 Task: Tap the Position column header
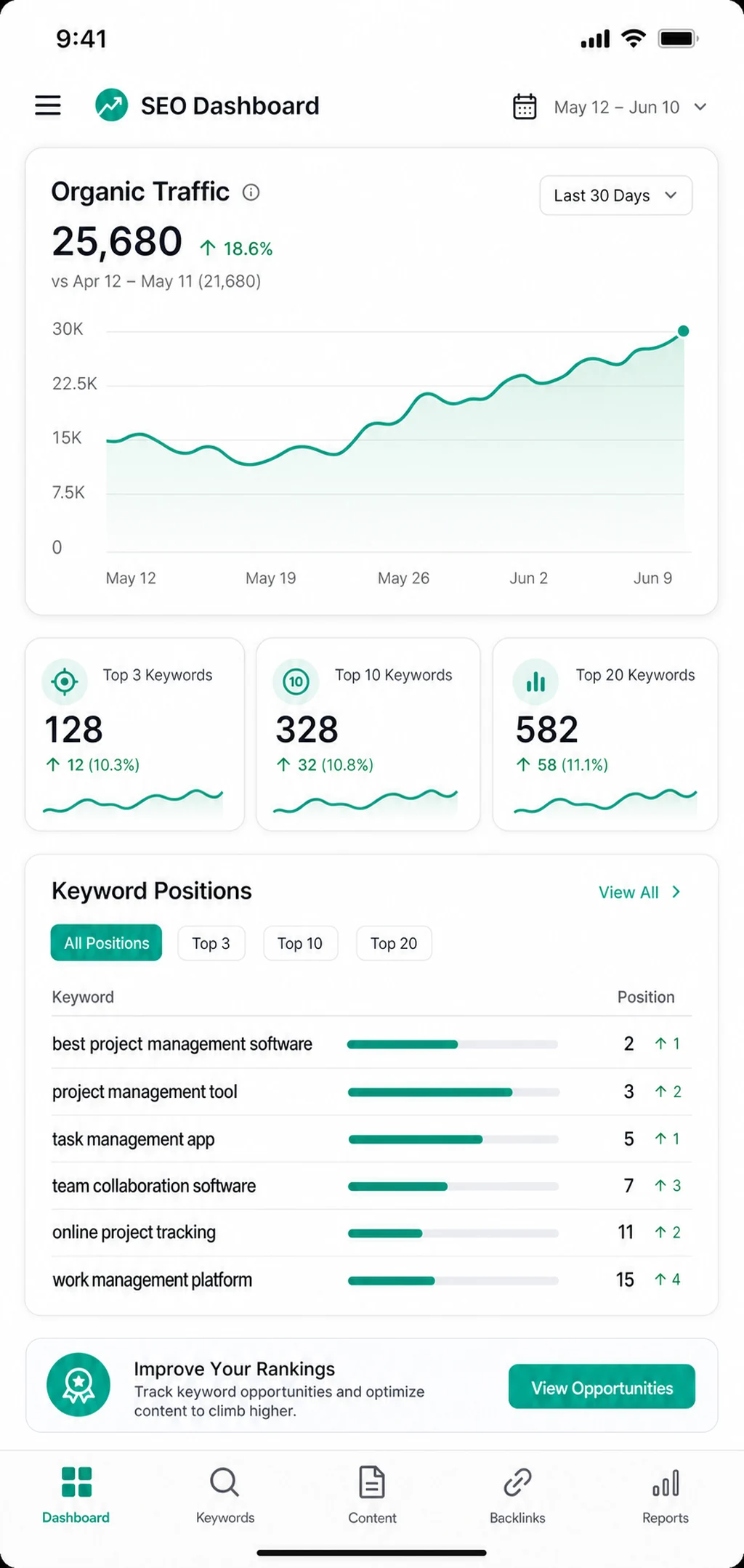pyautogui.click(x=646, y=997)
